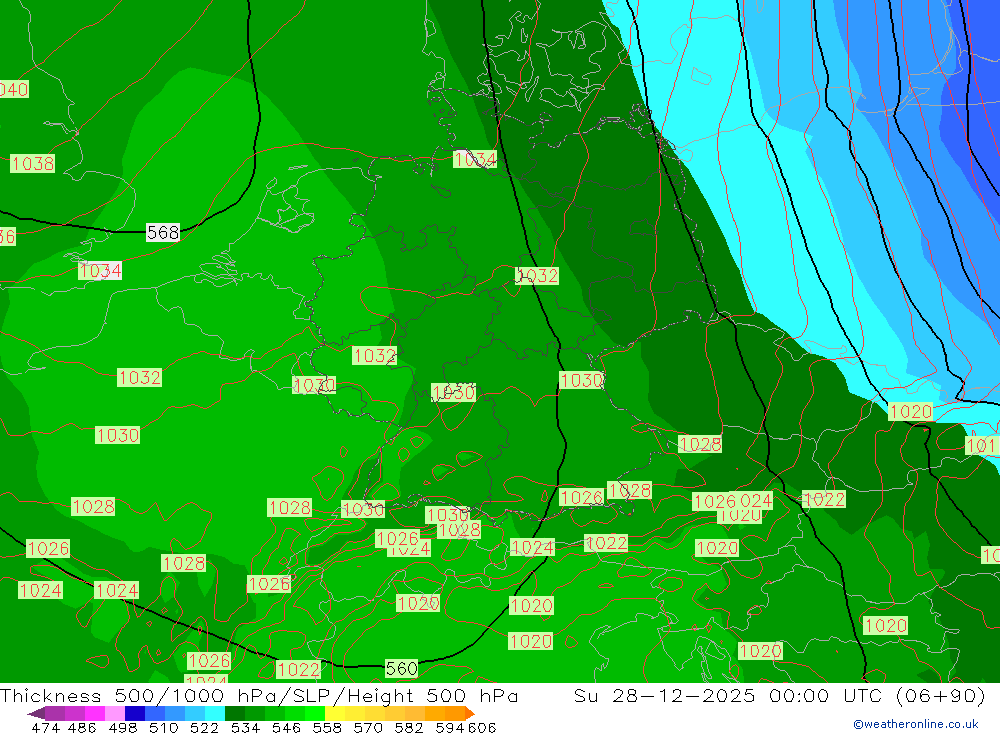Click the 474 legend value

[x=45, y=727]
